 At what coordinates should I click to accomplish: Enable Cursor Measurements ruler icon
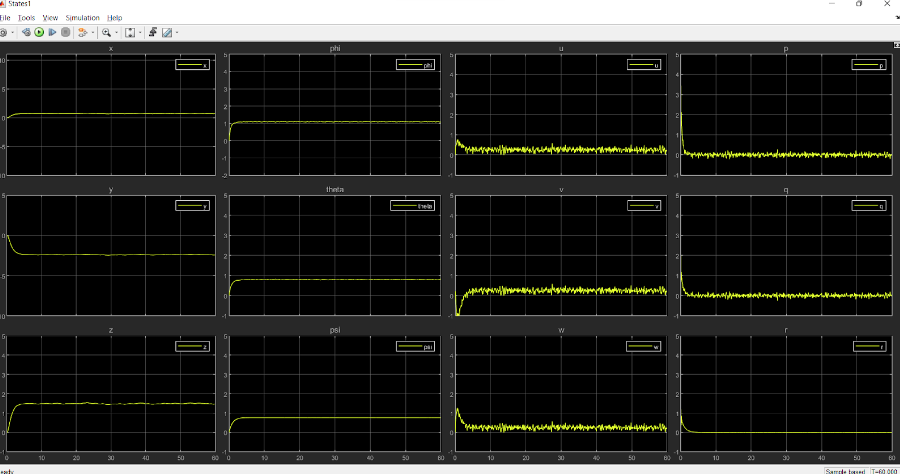167,32
